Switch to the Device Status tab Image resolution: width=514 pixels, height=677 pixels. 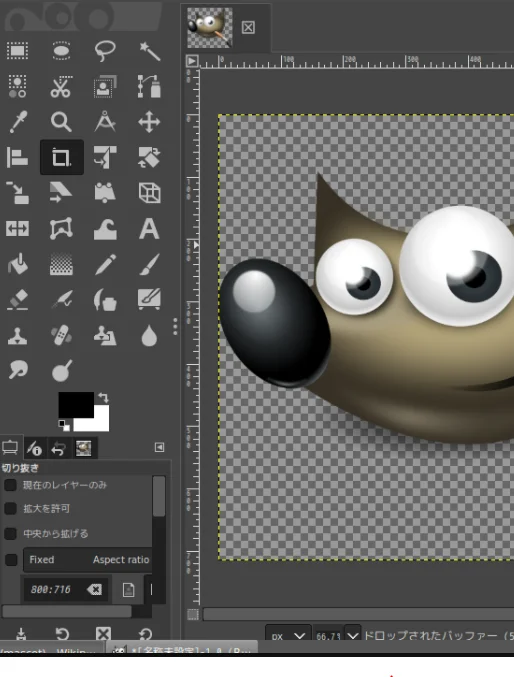click(x=34, y=448)
